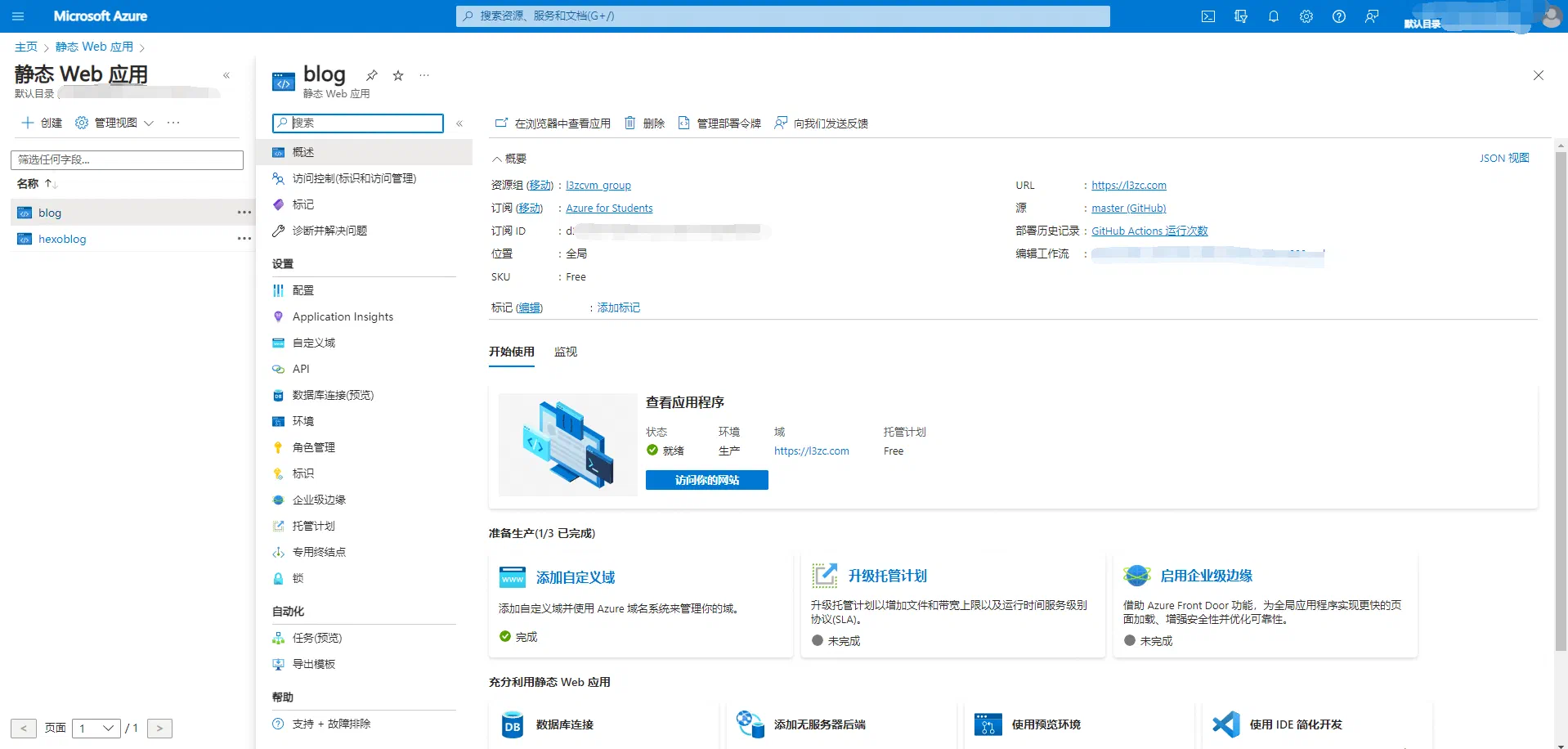Viewport: 1568px width, 749px height.
Task: Select the 开始使用 tab
Action: [510, 352]
